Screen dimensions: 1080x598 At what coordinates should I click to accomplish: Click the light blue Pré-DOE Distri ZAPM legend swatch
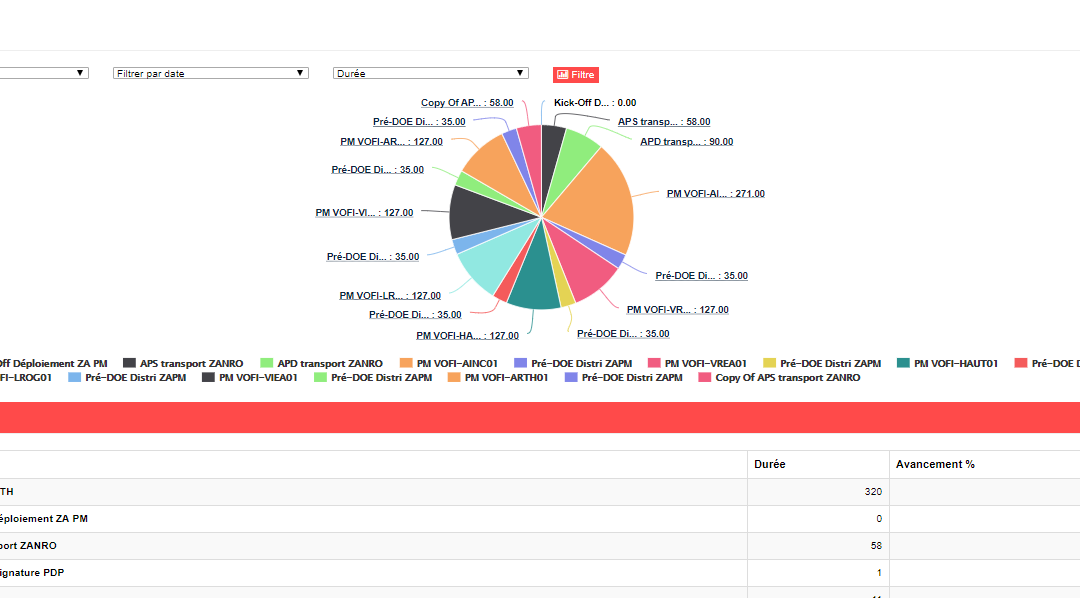[x=74, y=378]
